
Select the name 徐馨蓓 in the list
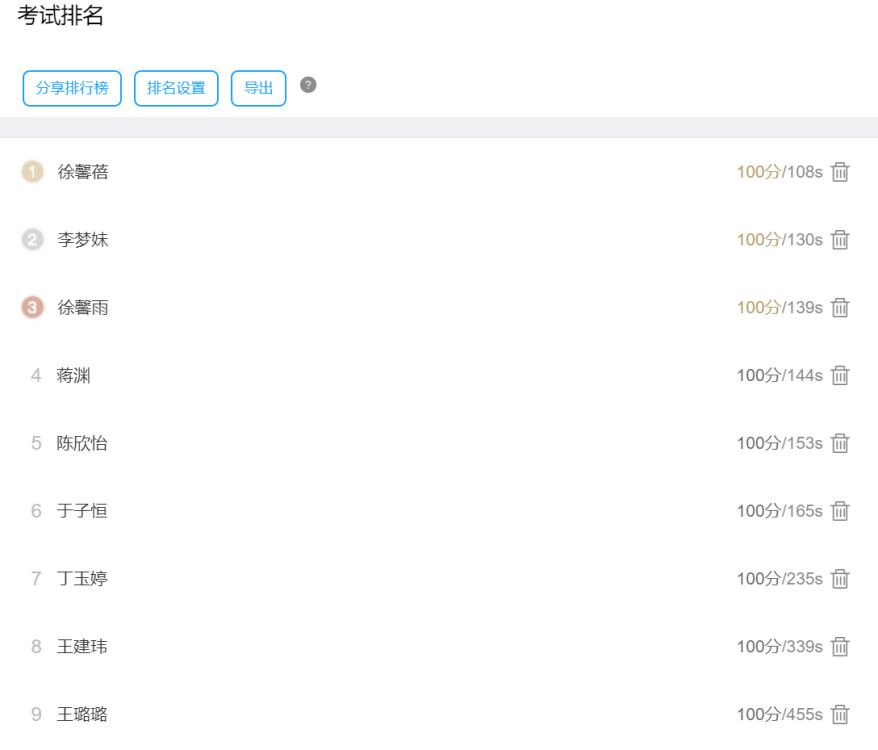83,172
